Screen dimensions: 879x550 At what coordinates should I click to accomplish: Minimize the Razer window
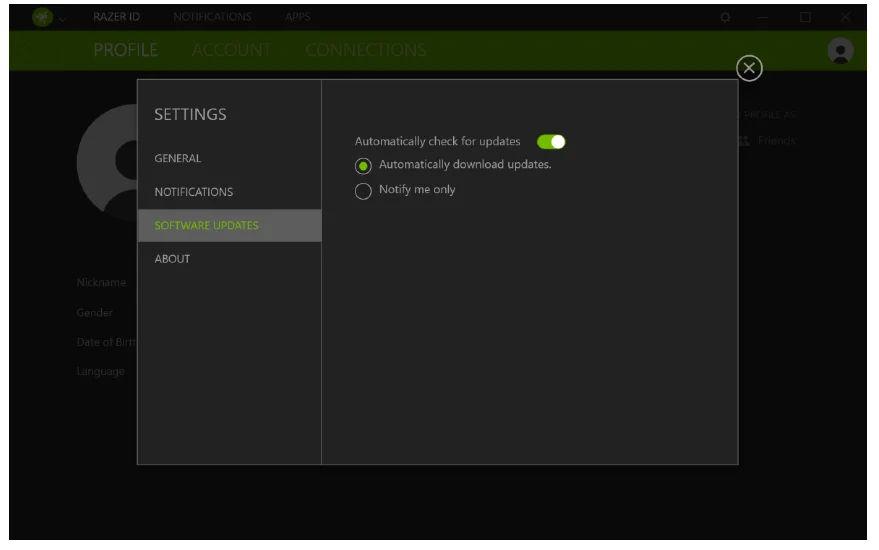763,17
